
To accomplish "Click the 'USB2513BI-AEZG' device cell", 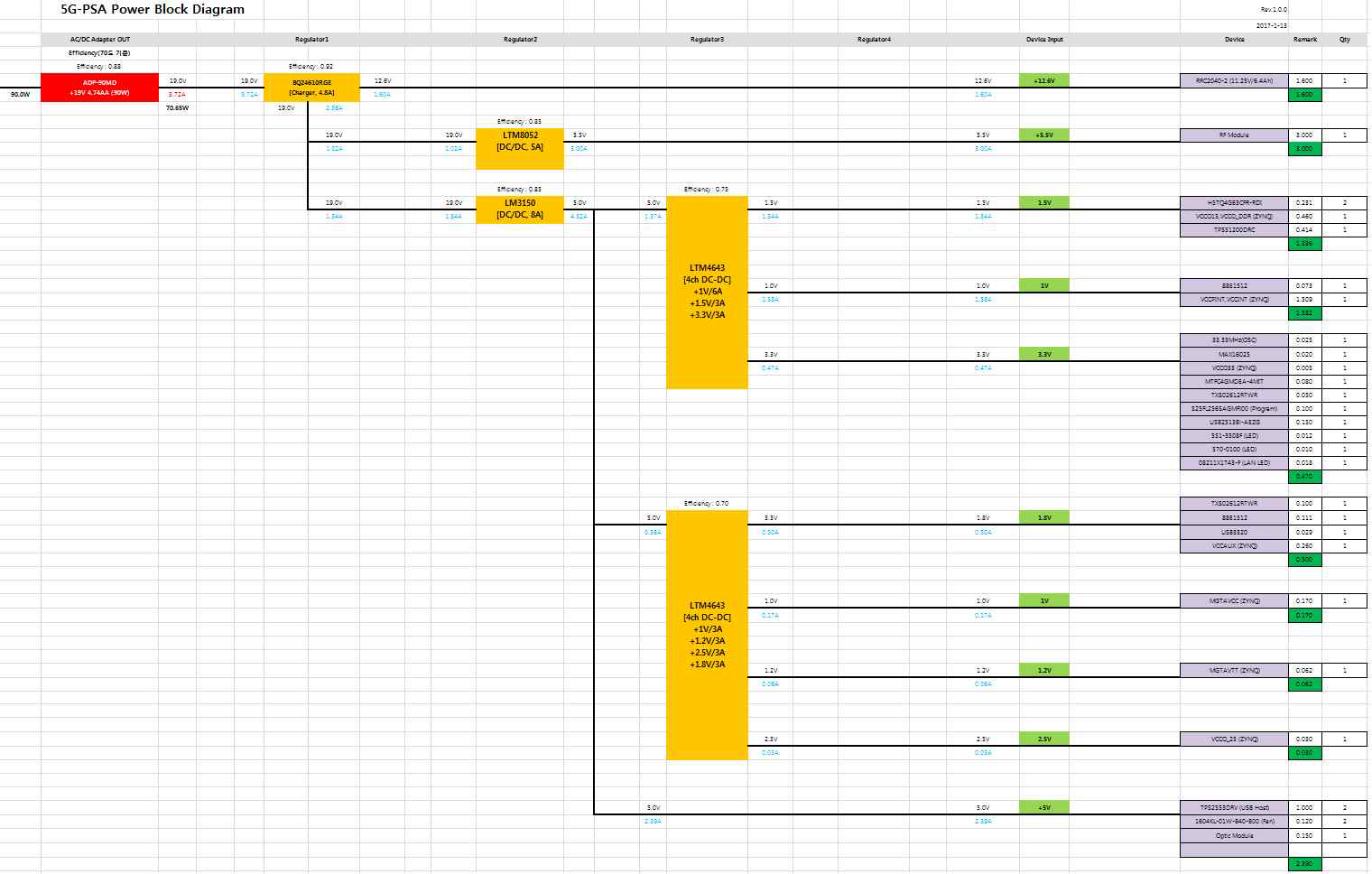I will point(1234,422).
